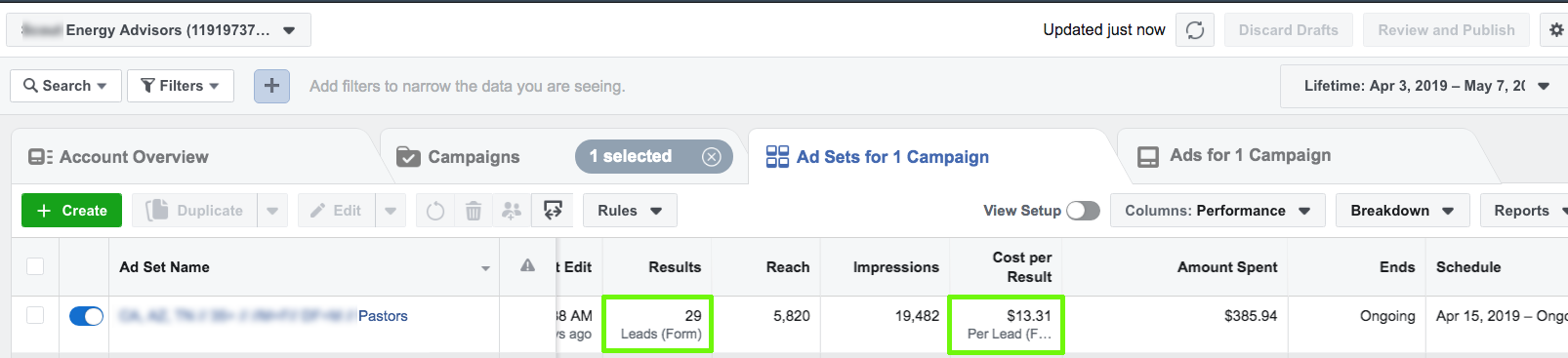Screen dimensions: 1568x358
Task: Tick the select-all header checkbox
Action: [x=35, y=266]
